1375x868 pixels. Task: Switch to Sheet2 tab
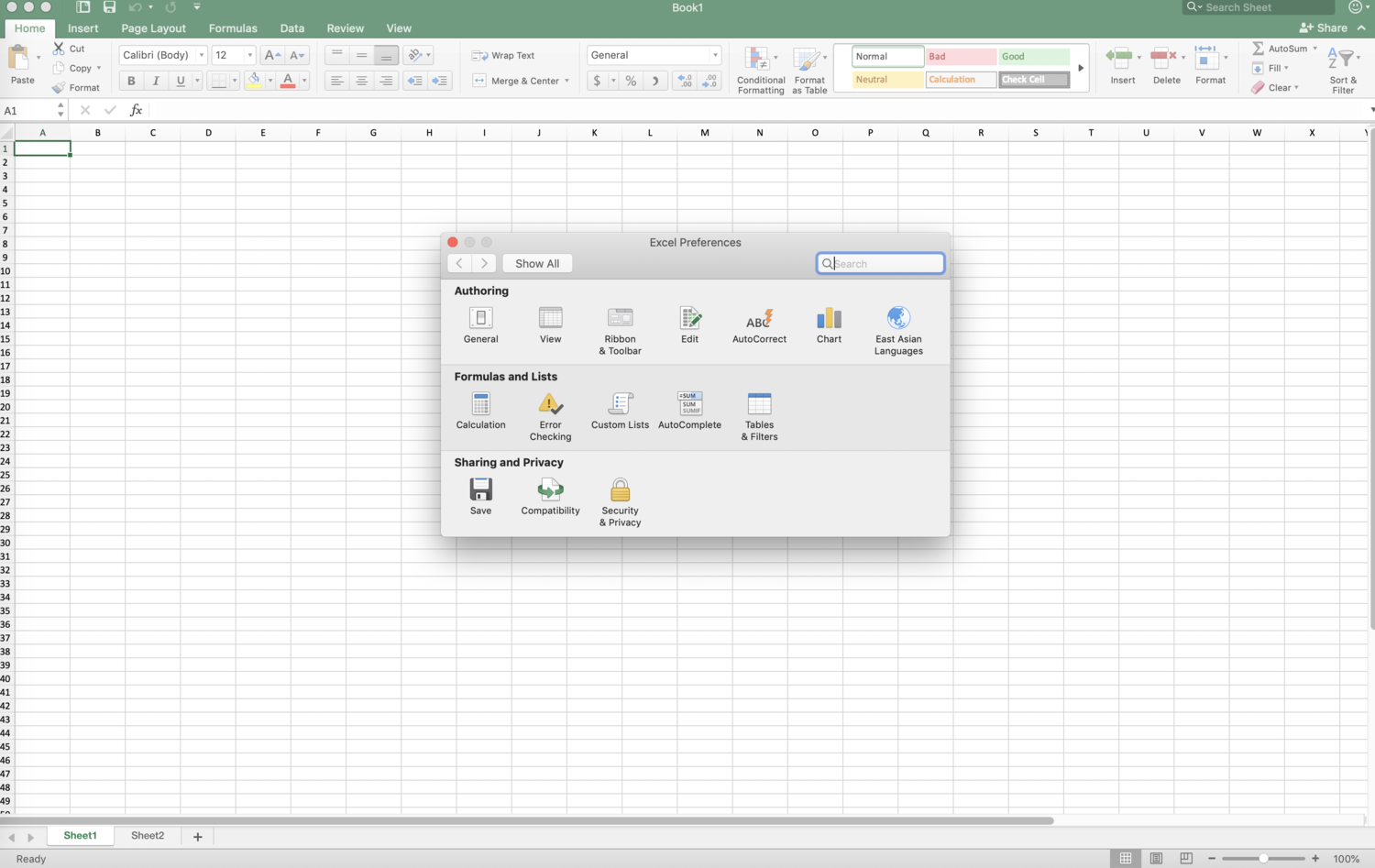(x=148, y=836)
